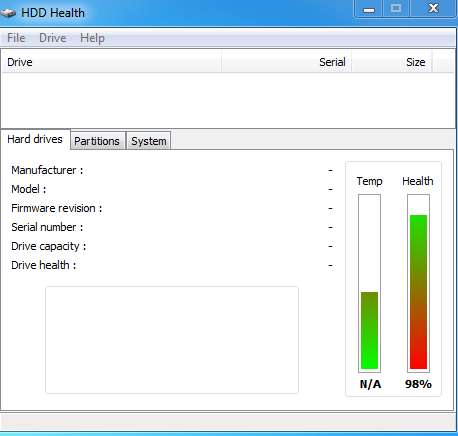The width and height of the screenshot is (458, 436).
Task: Minimize the HDD Health window
Action: coord(368,9)
